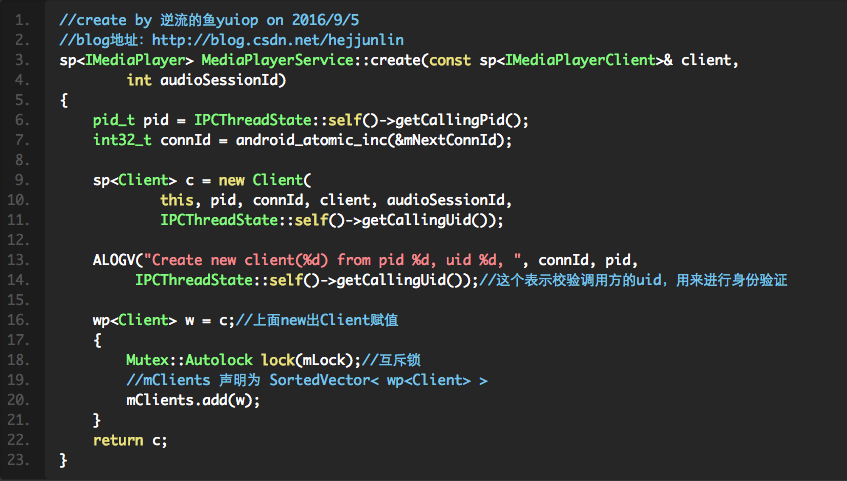Click the "return c;" statement
This screenshot has height=481, width=847.
point(130,440)
